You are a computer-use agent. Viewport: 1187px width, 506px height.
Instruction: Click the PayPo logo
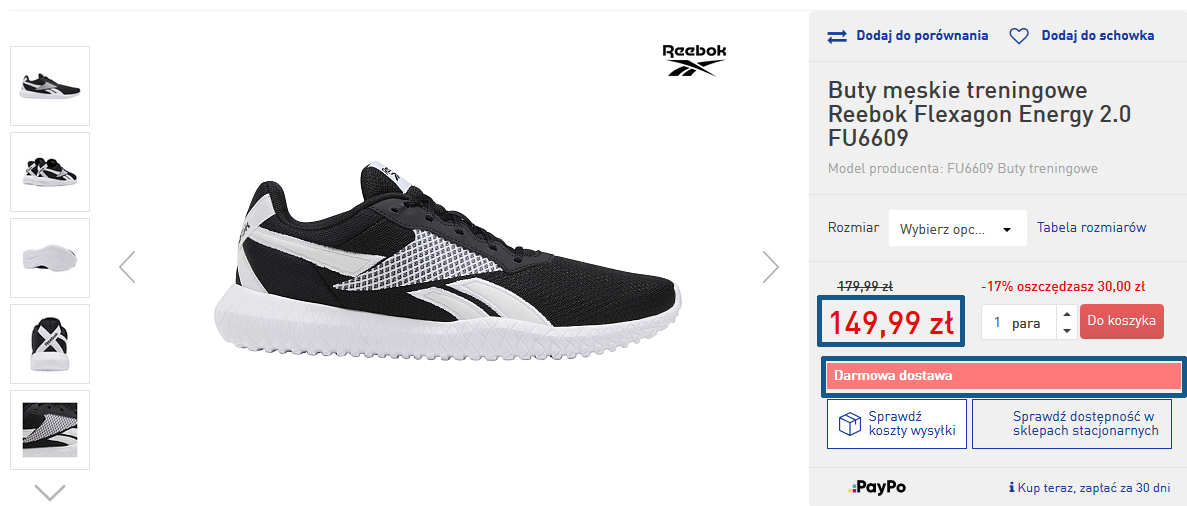tap(878, 487)
